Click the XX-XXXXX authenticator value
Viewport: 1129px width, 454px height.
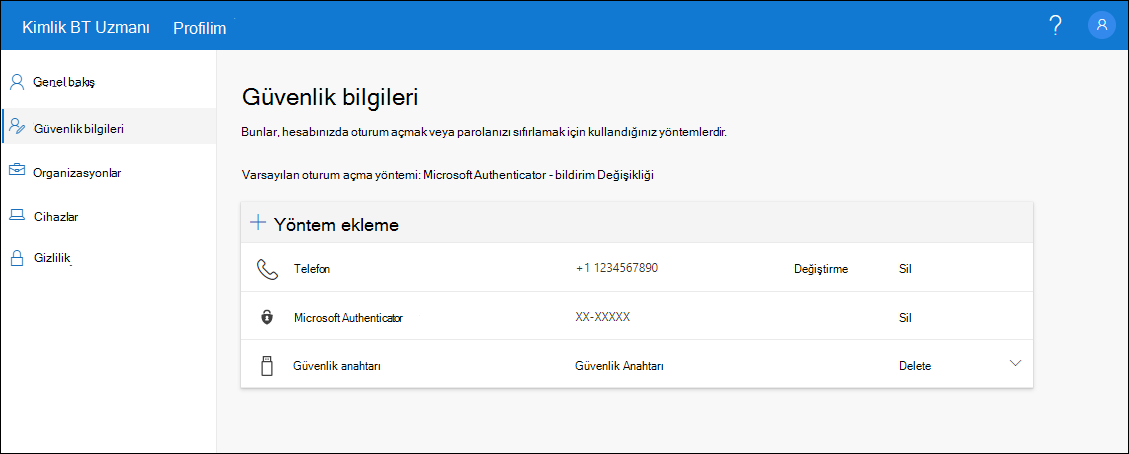tap(603, 317)
